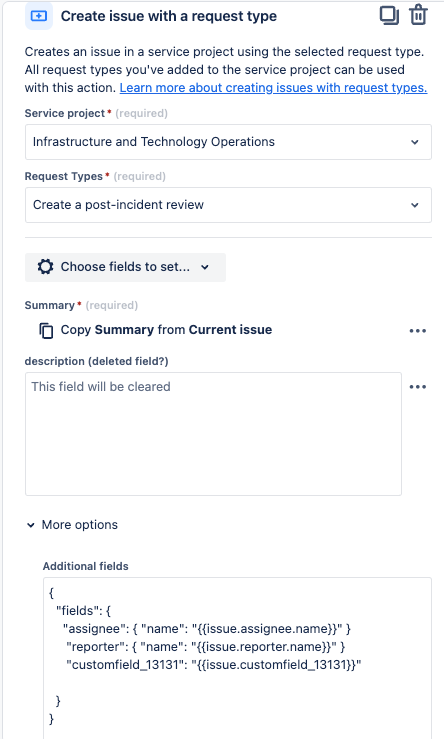Click the Additional fields label
Screen dimensions: 444x739
[x=86, y=566]
